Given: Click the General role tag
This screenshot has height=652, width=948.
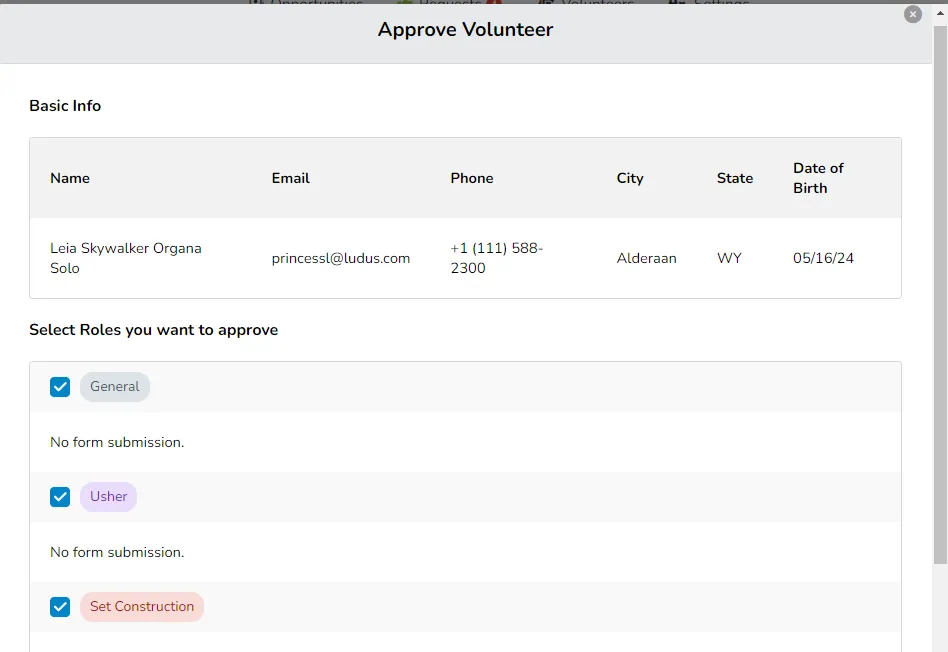Looking at the screenshot, I should pyautogui.click(x=115, y=387).
